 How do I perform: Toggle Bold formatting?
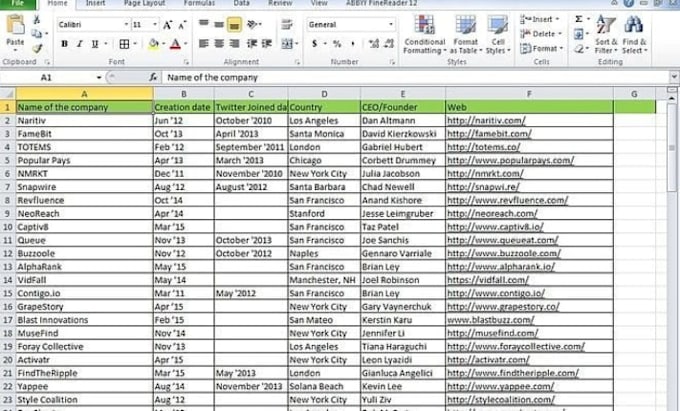pos(64,44)
